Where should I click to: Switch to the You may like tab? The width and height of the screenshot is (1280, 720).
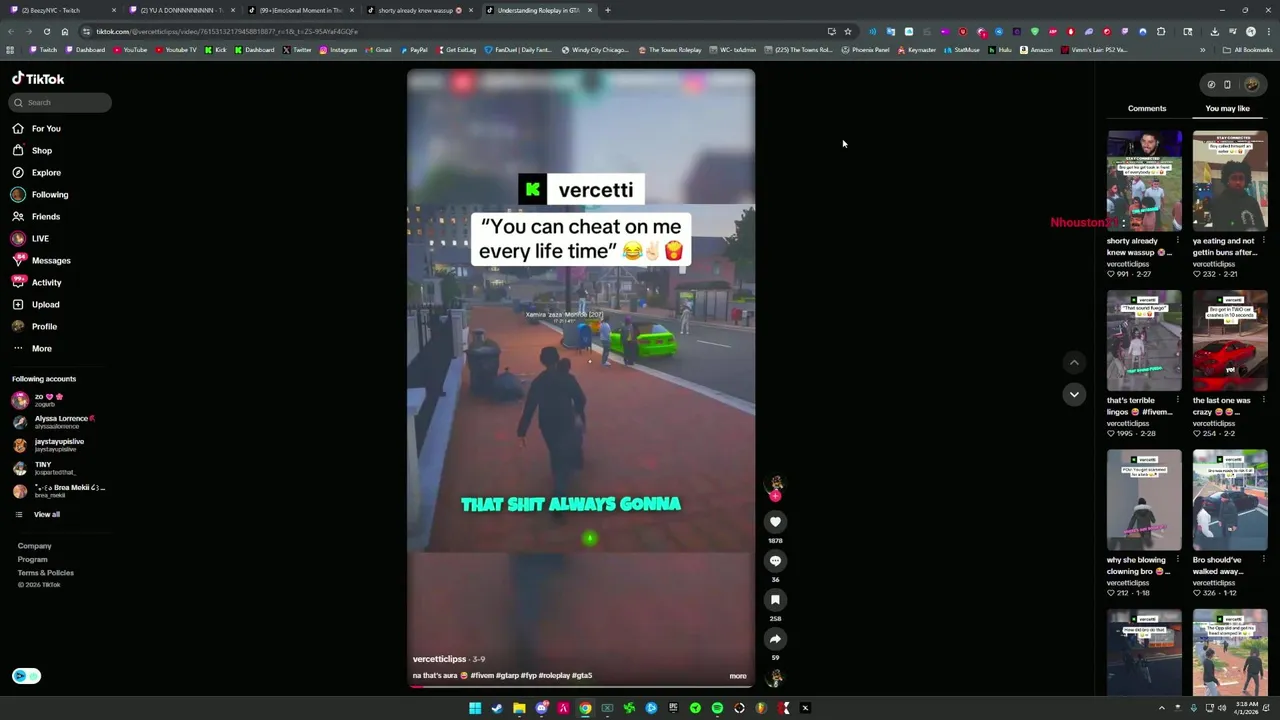tap(1227, 109)
